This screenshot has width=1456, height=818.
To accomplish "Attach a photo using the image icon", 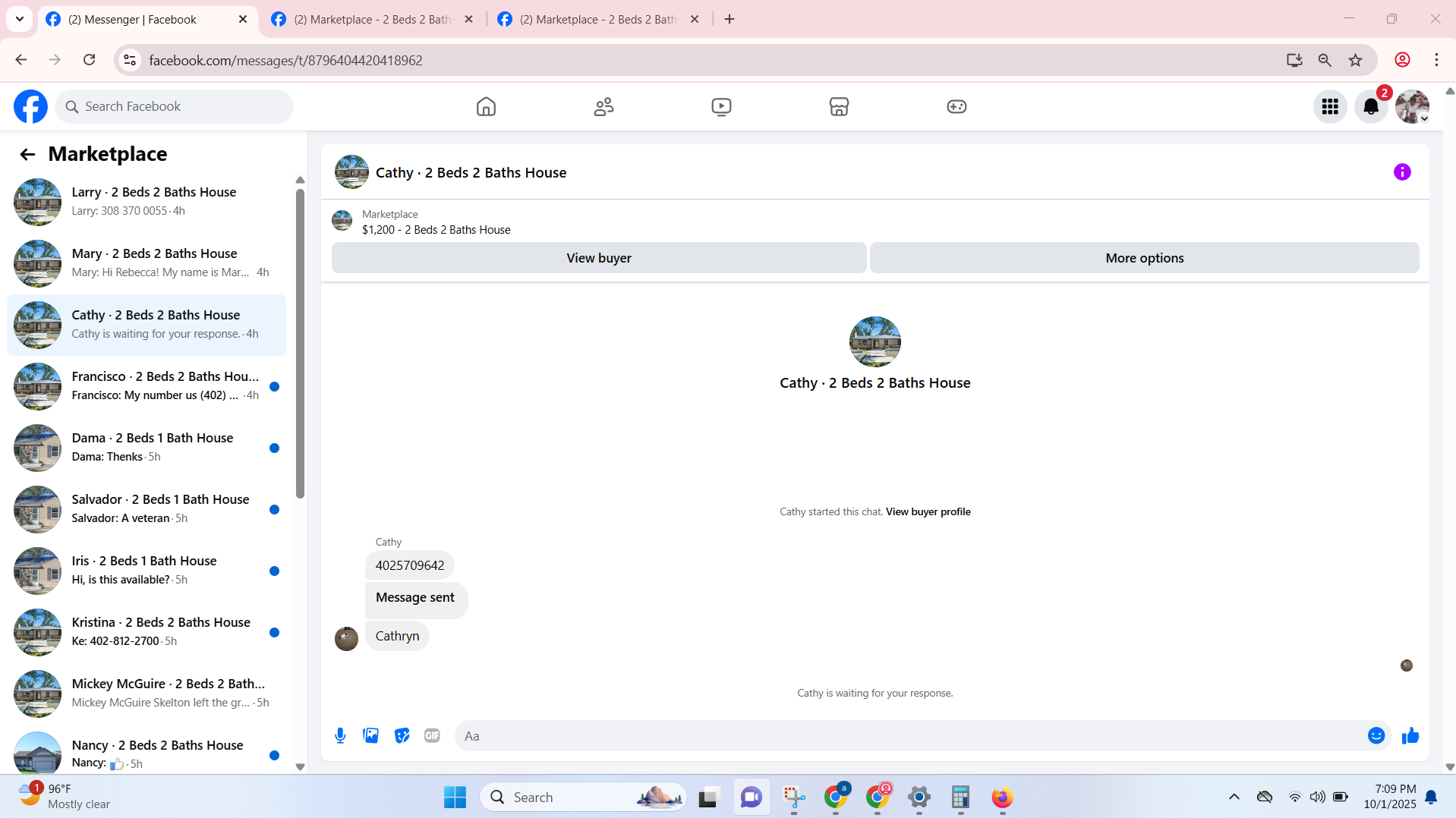I will pos(371,736).
